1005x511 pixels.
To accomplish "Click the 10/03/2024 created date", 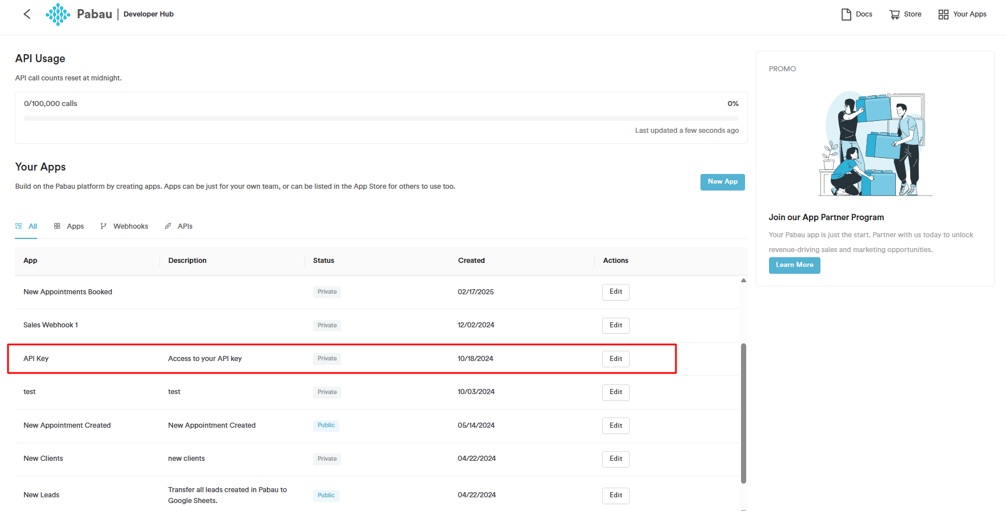I will tap(476, 392).
